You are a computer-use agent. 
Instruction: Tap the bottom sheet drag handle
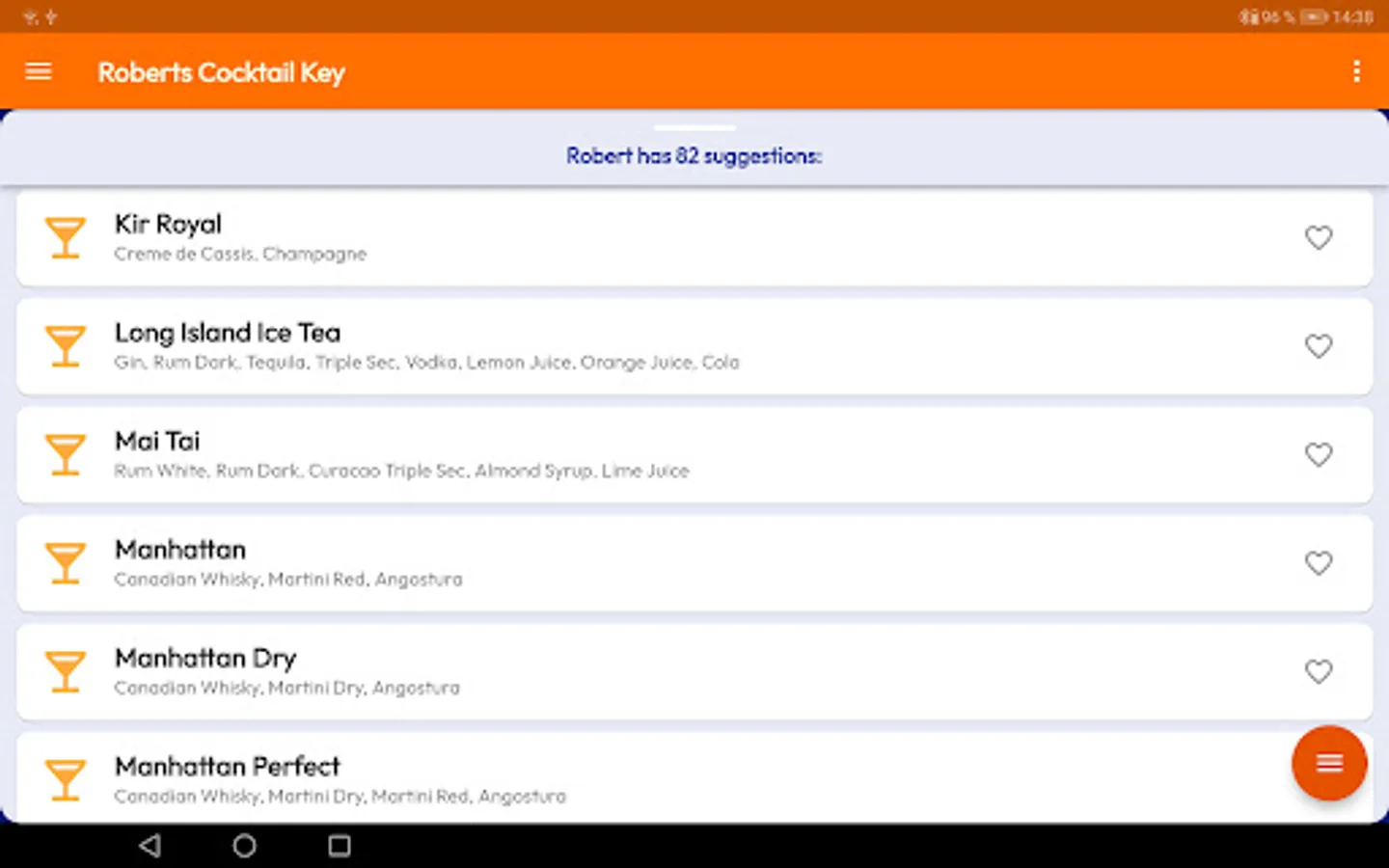coord(694,127)
